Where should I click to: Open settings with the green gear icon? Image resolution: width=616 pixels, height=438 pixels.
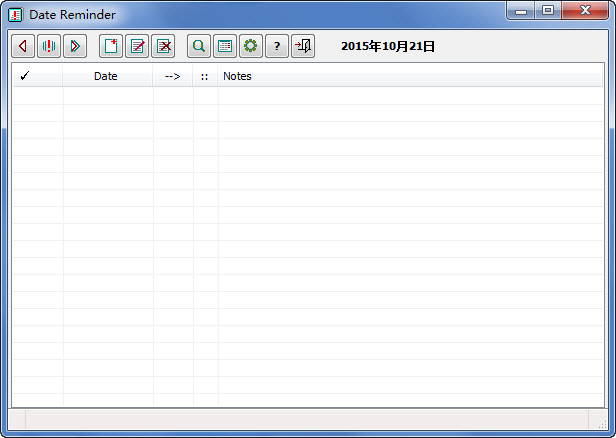(x=251, y=46)
